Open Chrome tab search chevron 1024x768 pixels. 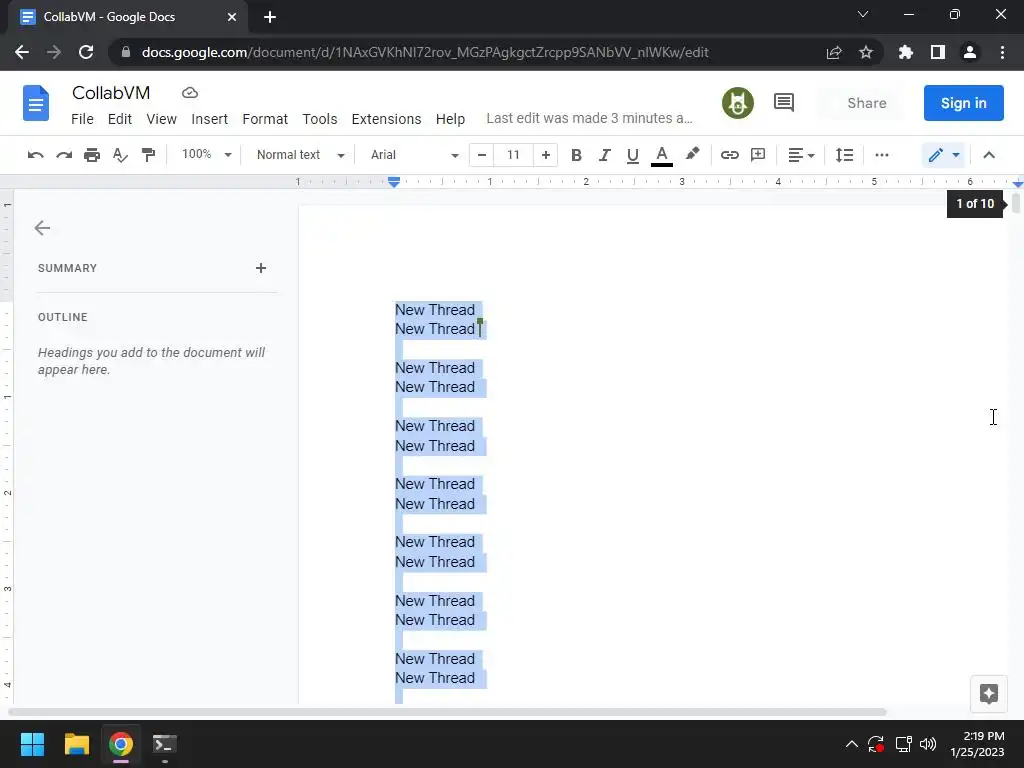pos(863,14)
